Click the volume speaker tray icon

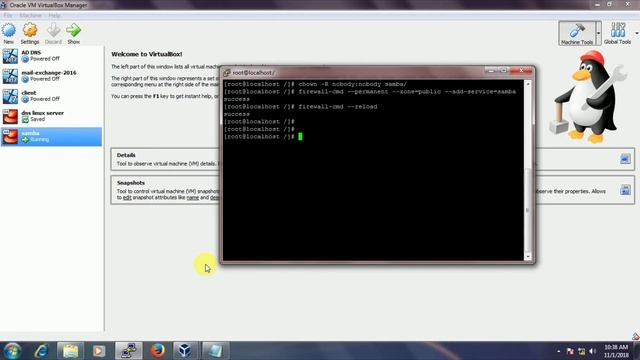pos(593,351)
